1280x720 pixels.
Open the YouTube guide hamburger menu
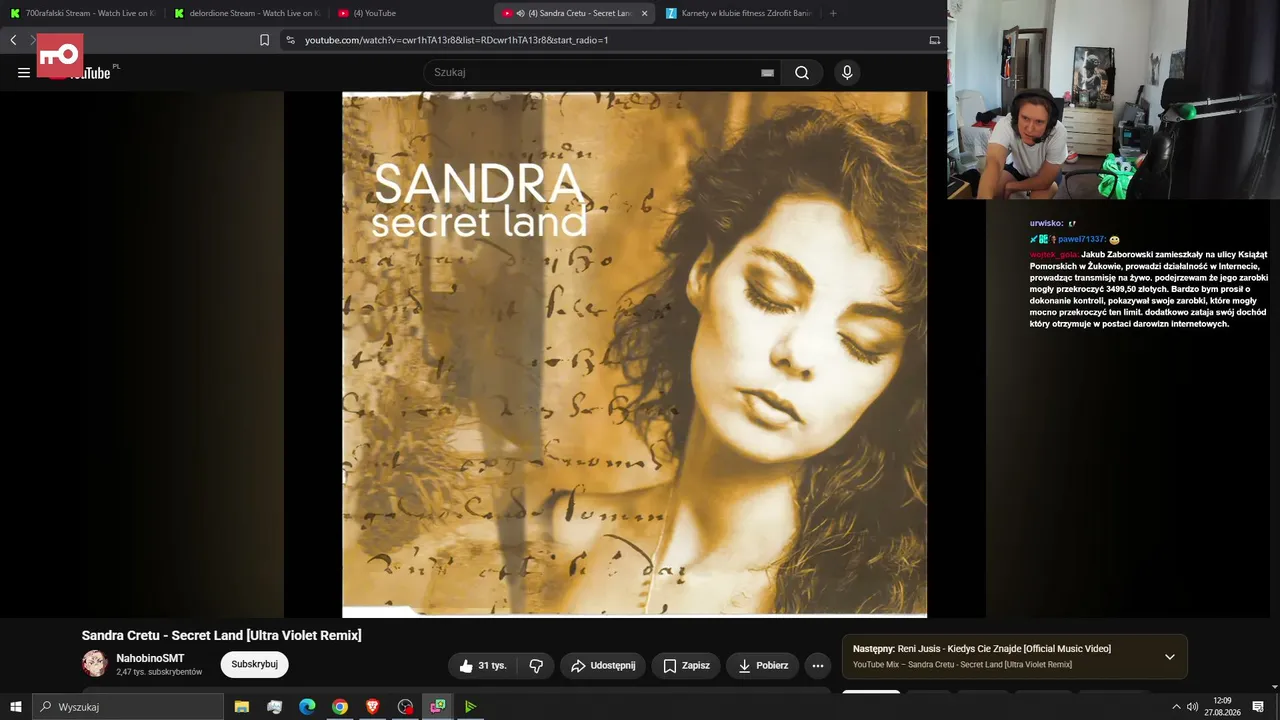pos(24,72)
